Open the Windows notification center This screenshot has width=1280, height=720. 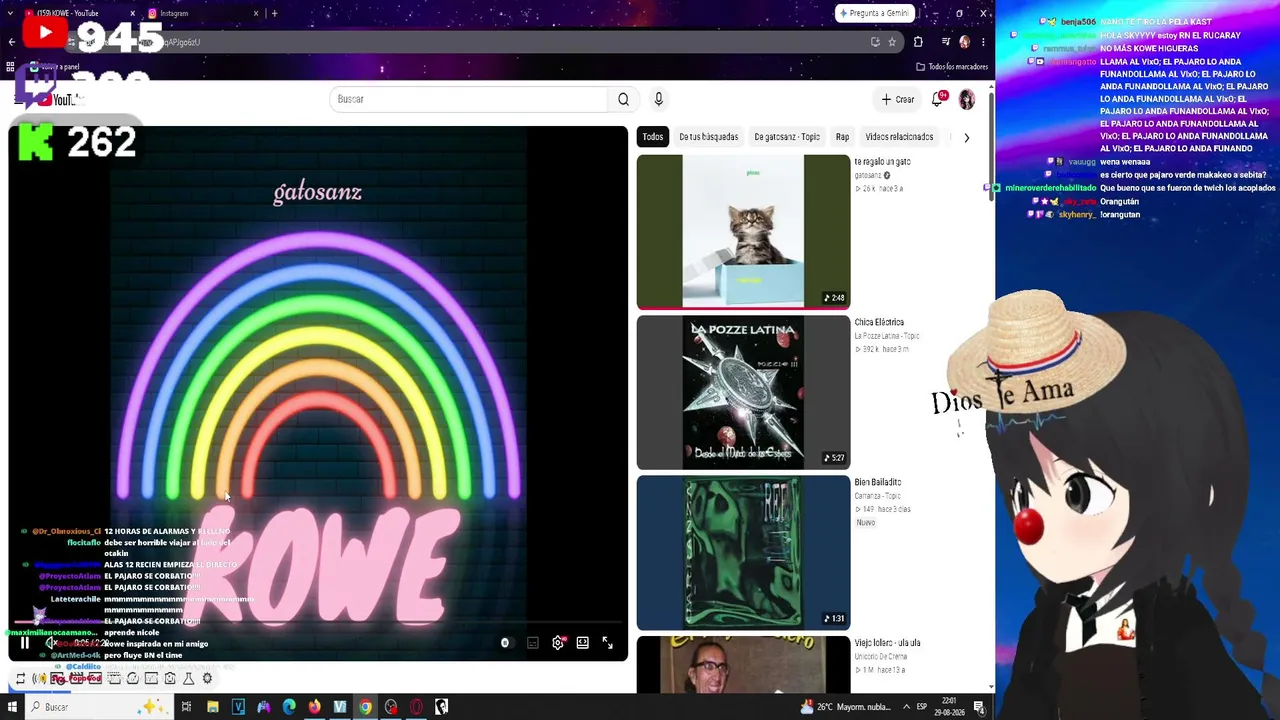[x=979, y=707]
